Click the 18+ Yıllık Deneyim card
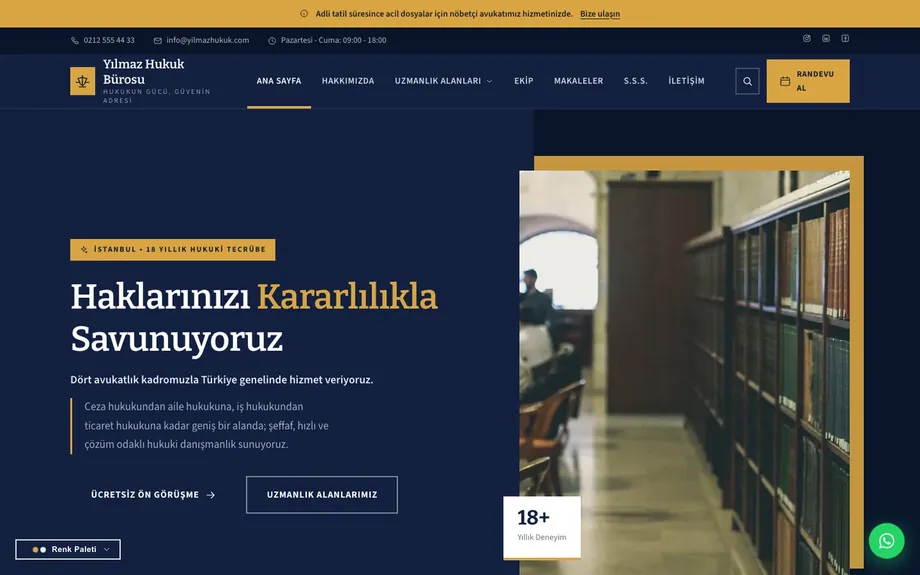920x575 pixels. pos(542,527)
